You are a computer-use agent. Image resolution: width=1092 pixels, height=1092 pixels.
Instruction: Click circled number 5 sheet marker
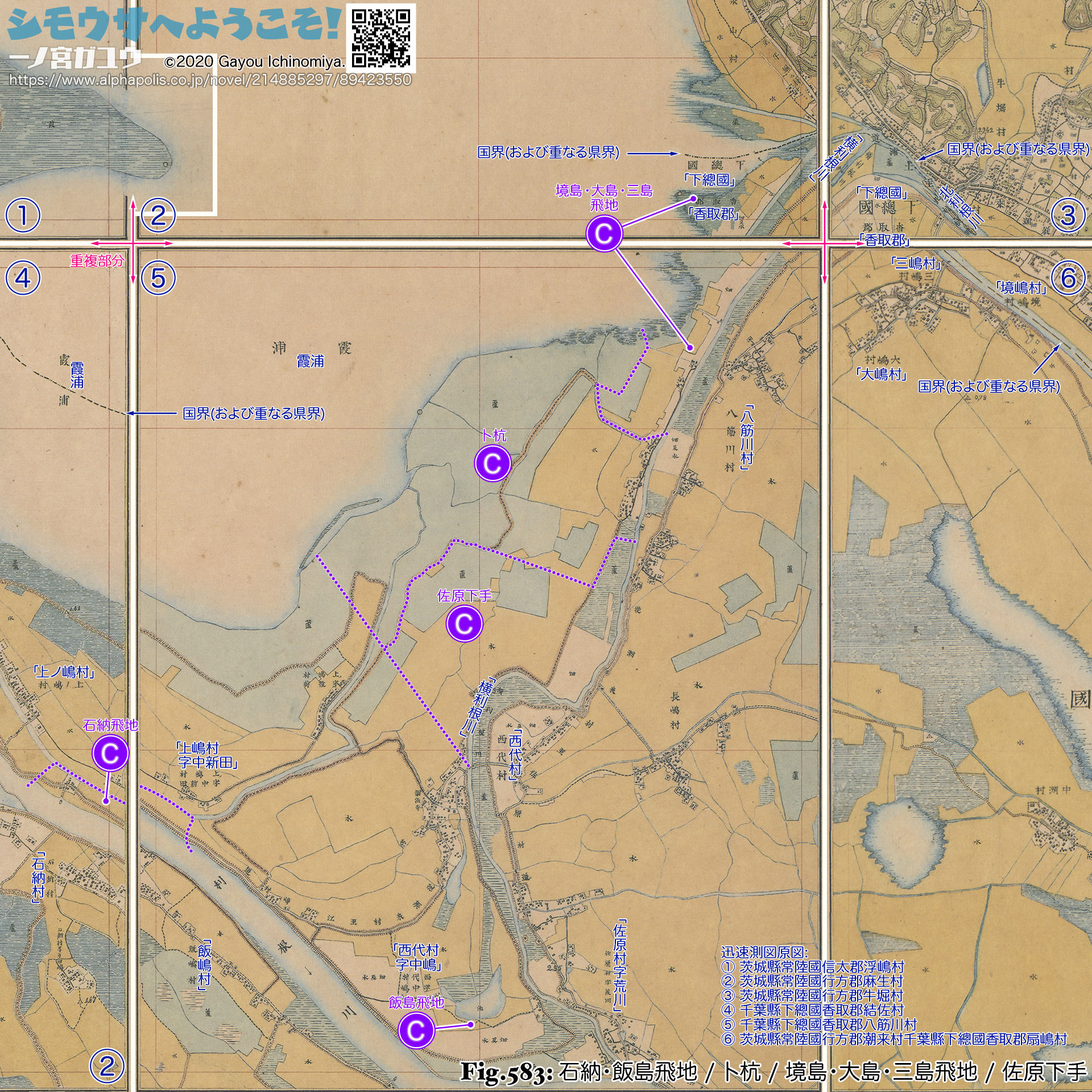point(158,278)
